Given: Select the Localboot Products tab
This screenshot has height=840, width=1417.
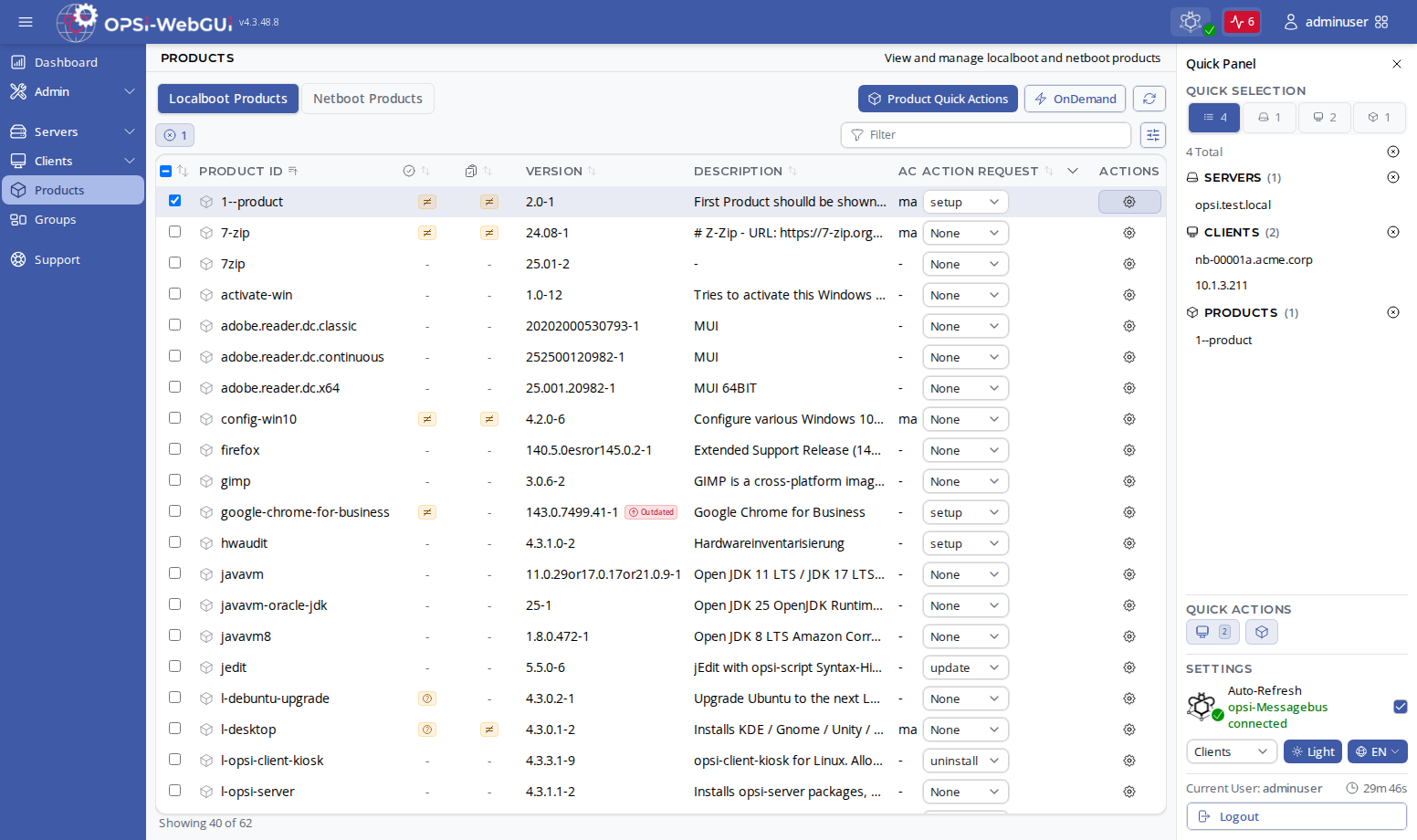Looking at the screenshot, I should (228, 99).
